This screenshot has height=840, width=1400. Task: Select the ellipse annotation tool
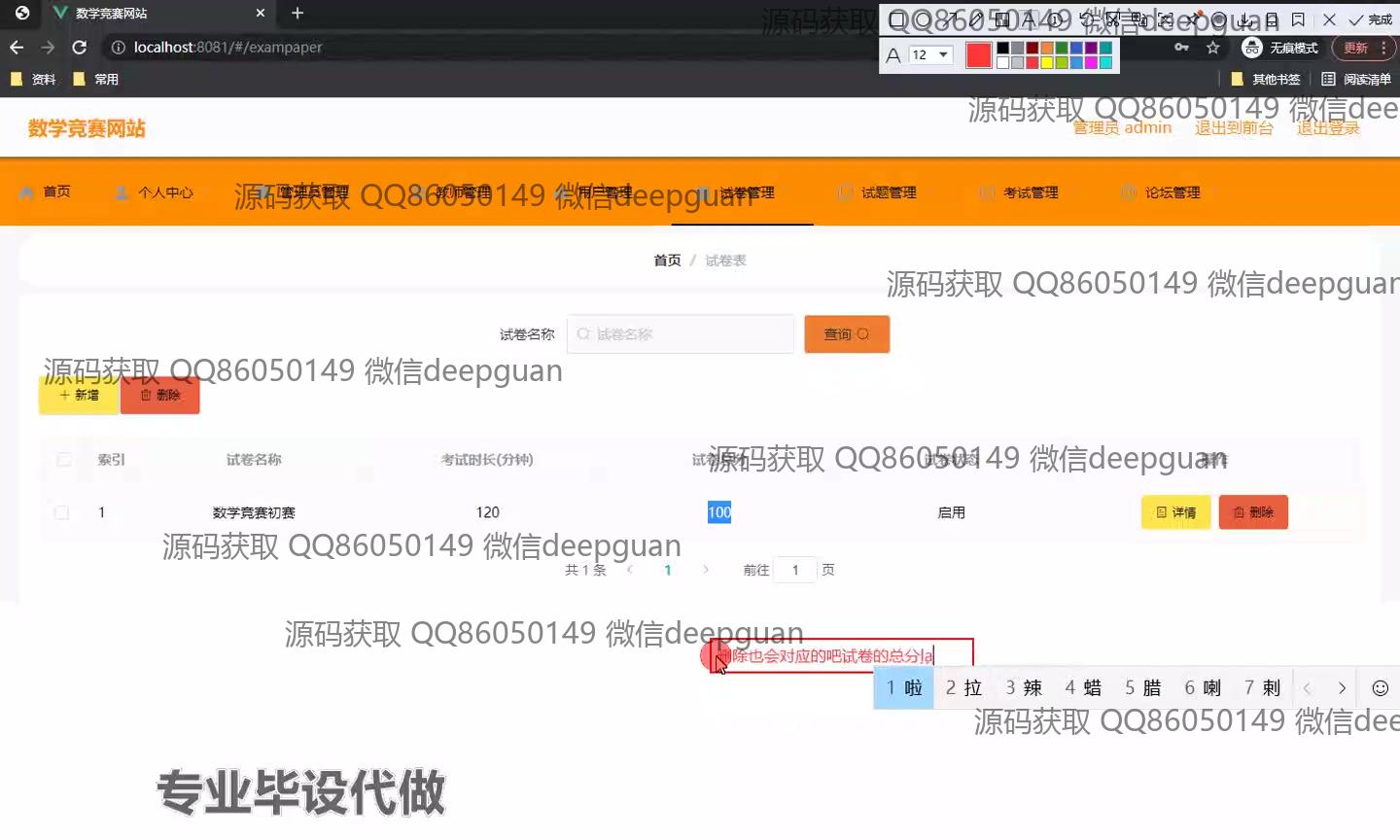click(923, 19)
